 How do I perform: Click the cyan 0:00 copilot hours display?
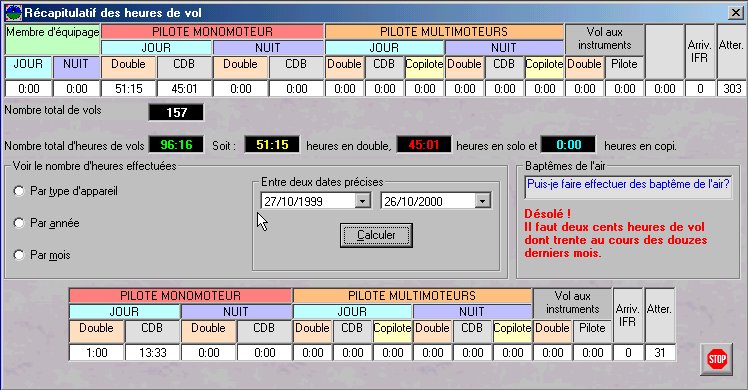coord(568,144)
